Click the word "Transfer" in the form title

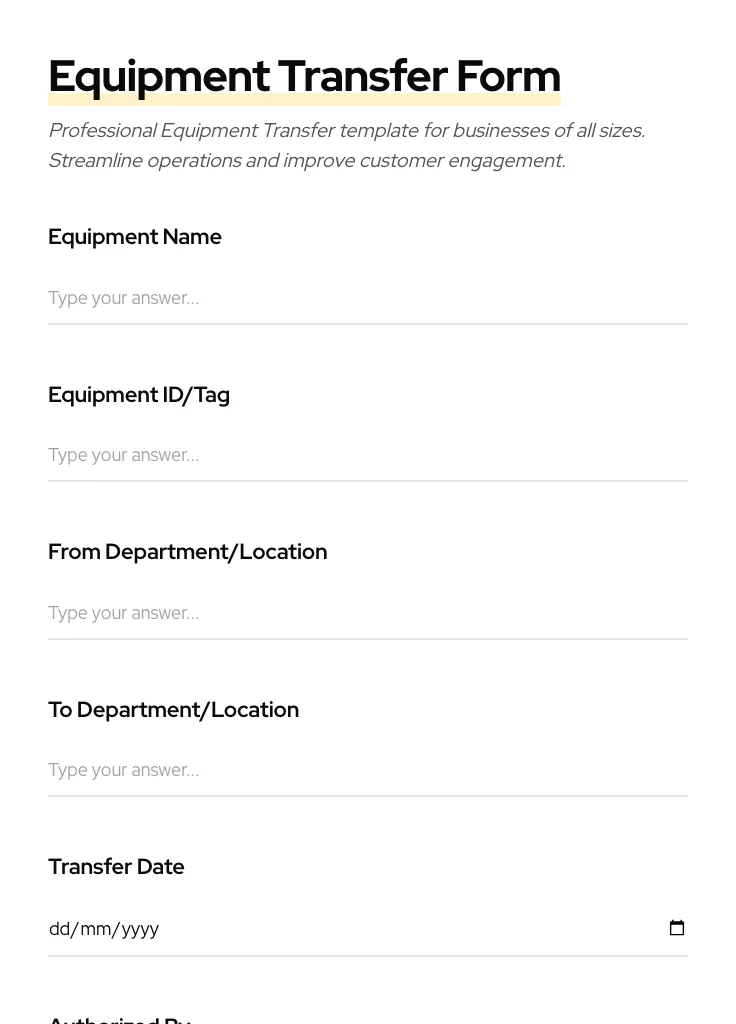click(362, 77)
